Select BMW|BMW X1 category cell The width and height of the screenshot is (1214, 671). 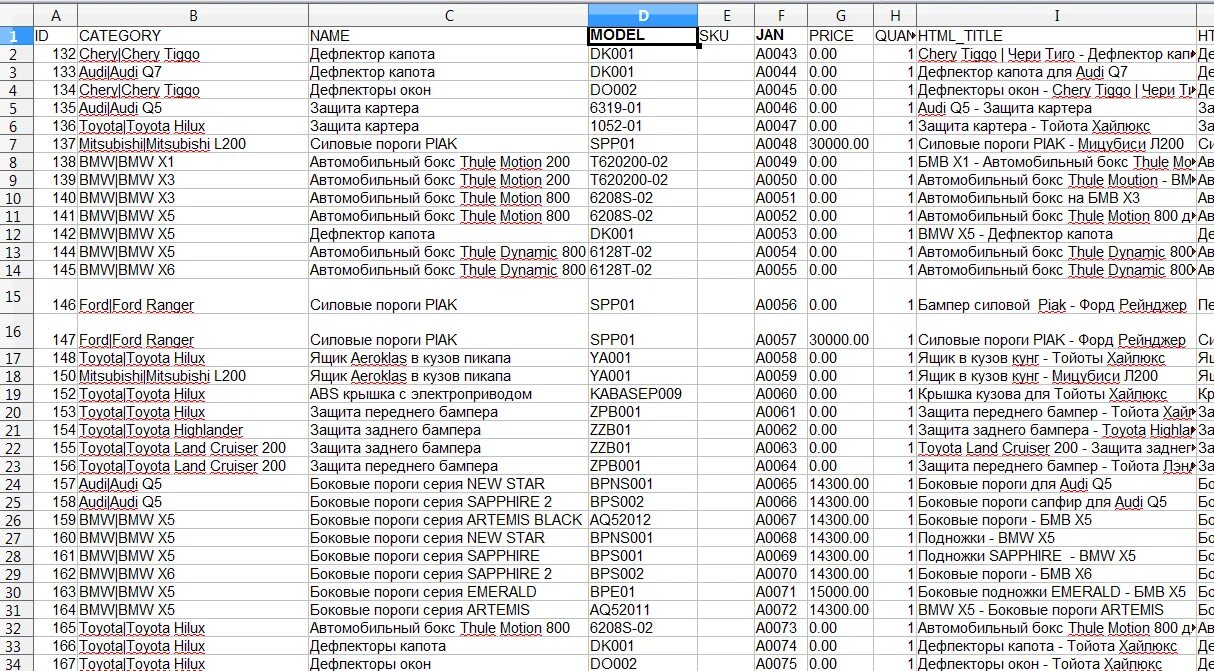(x=192, y=162)
